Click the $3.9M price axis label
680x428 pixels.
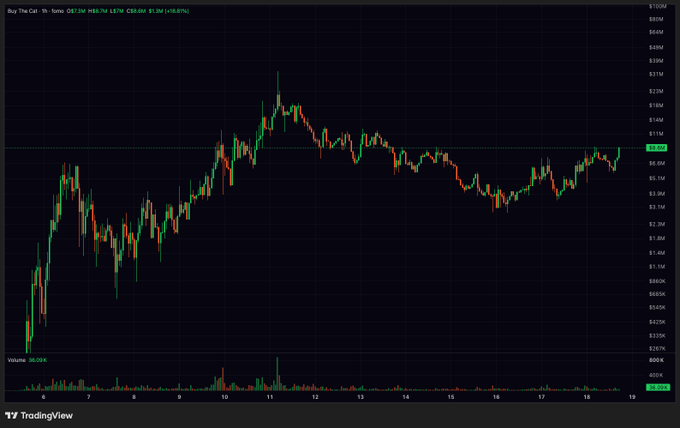(x=657, y=194)
